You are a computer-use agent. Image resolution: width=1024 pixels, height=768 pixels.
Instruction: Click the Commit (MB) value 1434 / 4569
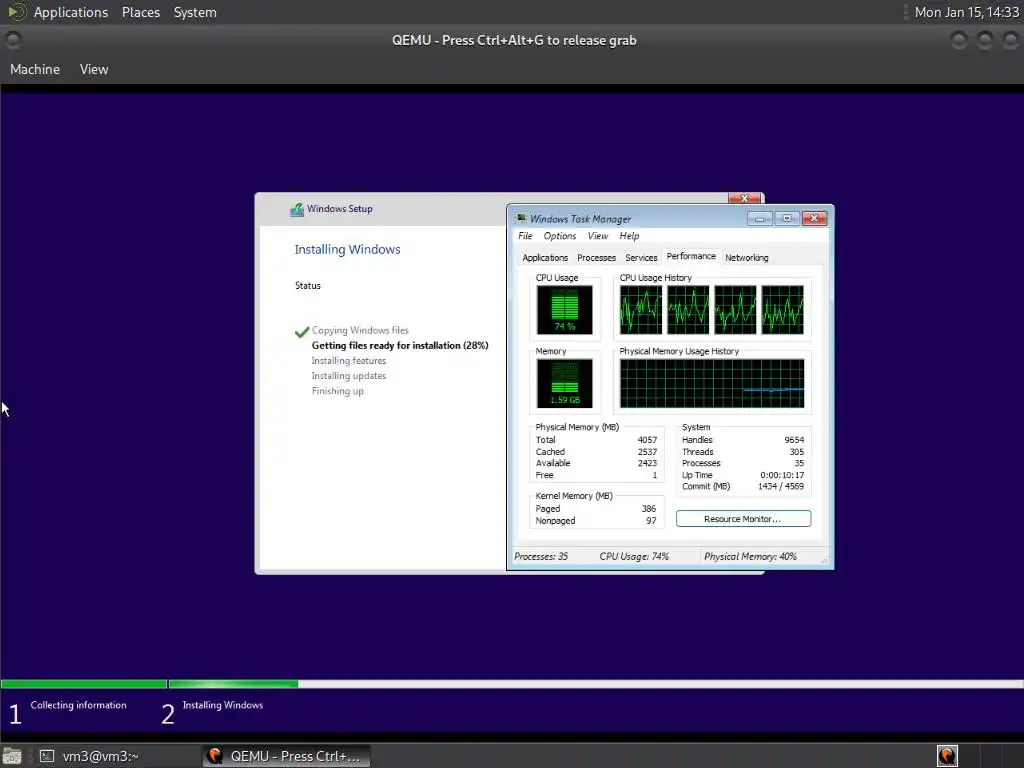[781, 487]
